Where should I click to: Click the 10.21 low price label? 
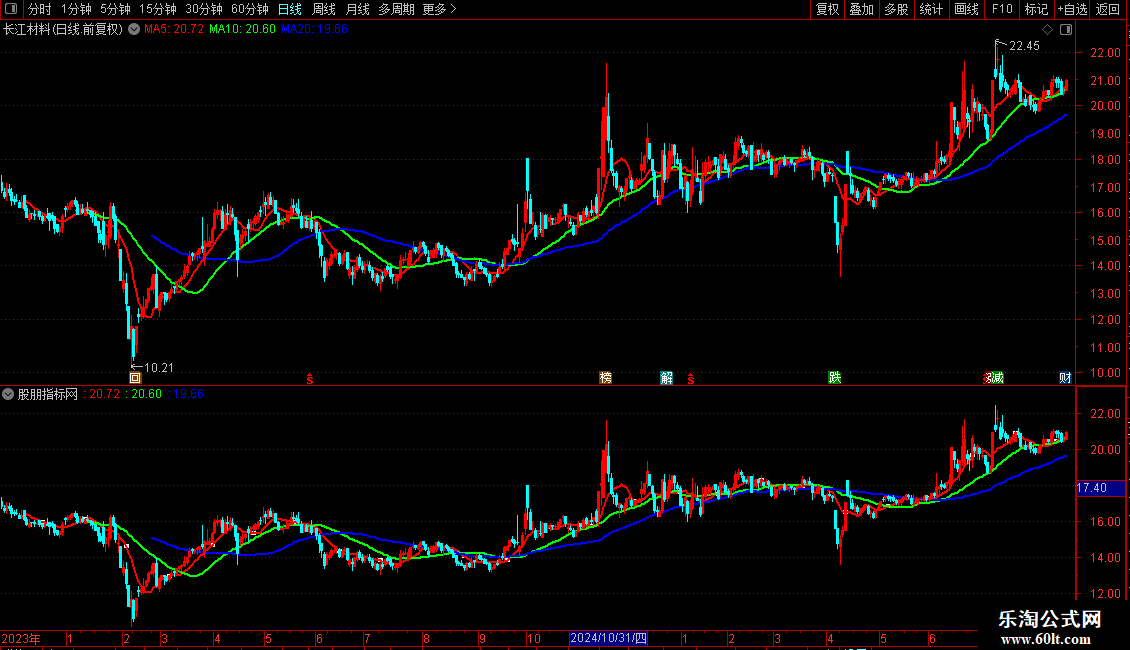pyautogui.click(x=159, y=368)
